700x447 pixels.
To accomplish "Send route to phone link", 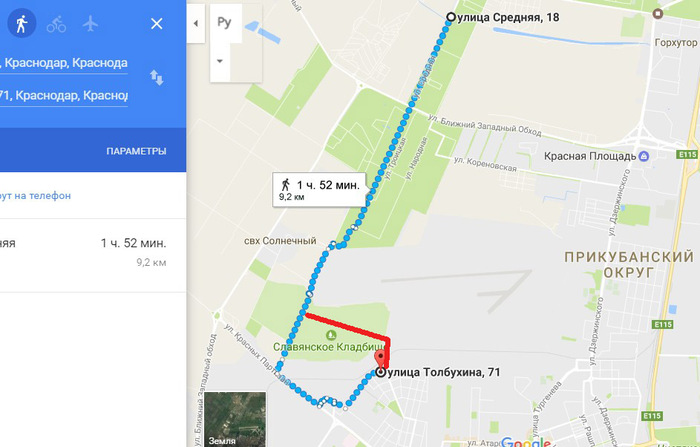I will pos(35,196).
